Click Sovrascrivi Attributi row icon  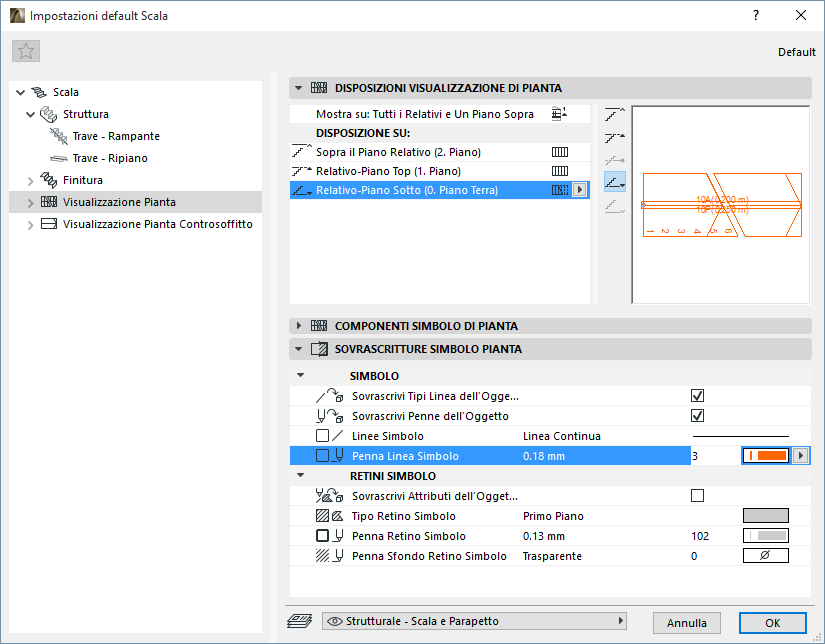(x=329, y=496)
